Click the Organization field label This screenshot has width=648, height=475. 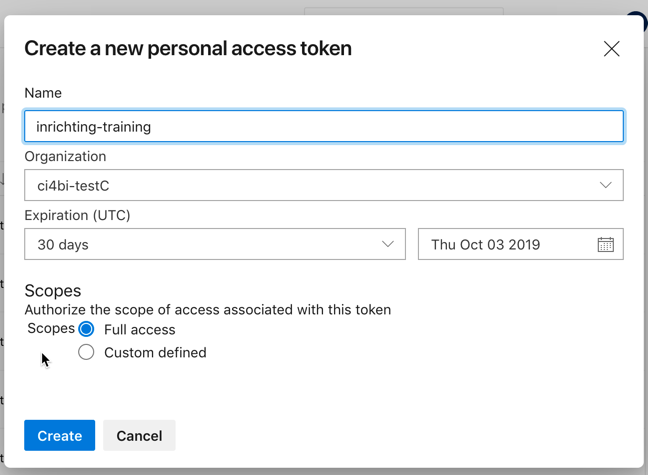point(65,156)
